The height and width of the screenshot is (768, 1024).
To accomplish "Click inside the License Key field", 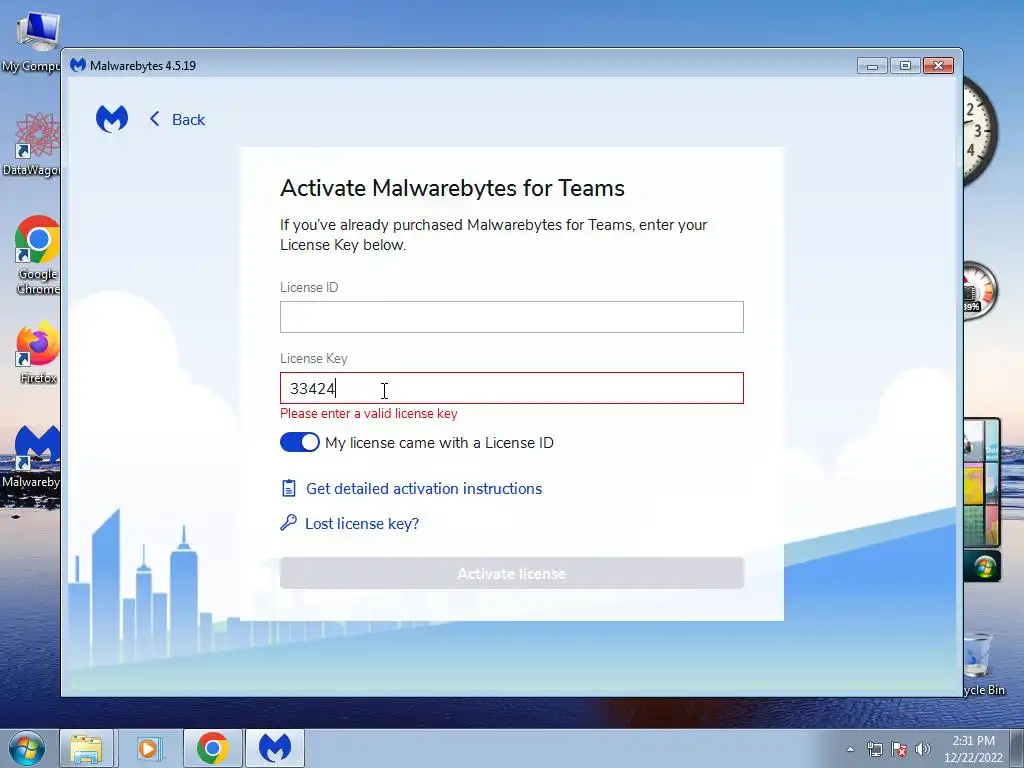I will 511,388.
